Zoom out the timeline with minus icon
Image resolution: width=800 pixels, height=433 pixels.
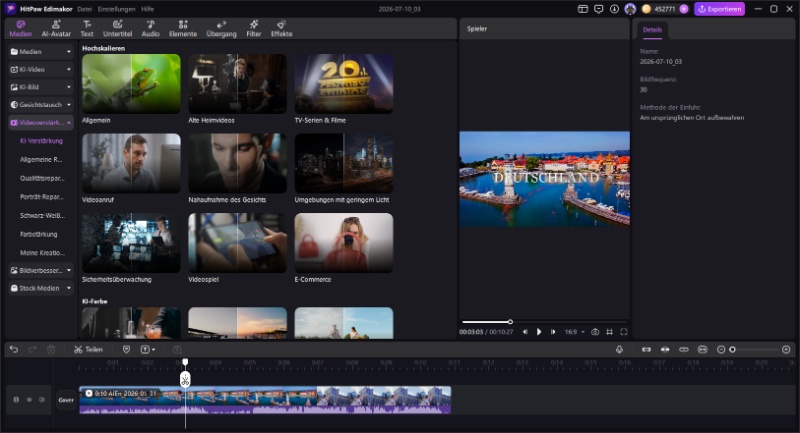(x=720, y=349)
